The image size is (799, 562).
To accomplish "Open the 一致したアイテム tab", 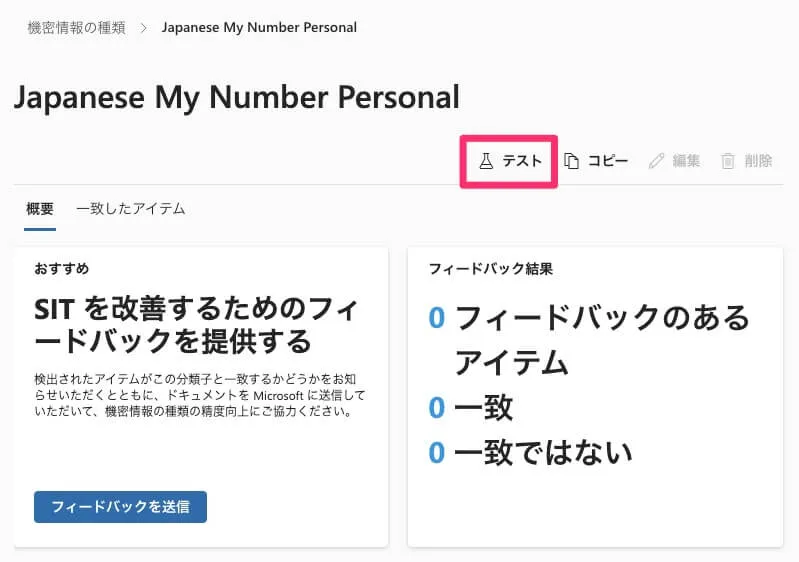I will pos(130,209).
